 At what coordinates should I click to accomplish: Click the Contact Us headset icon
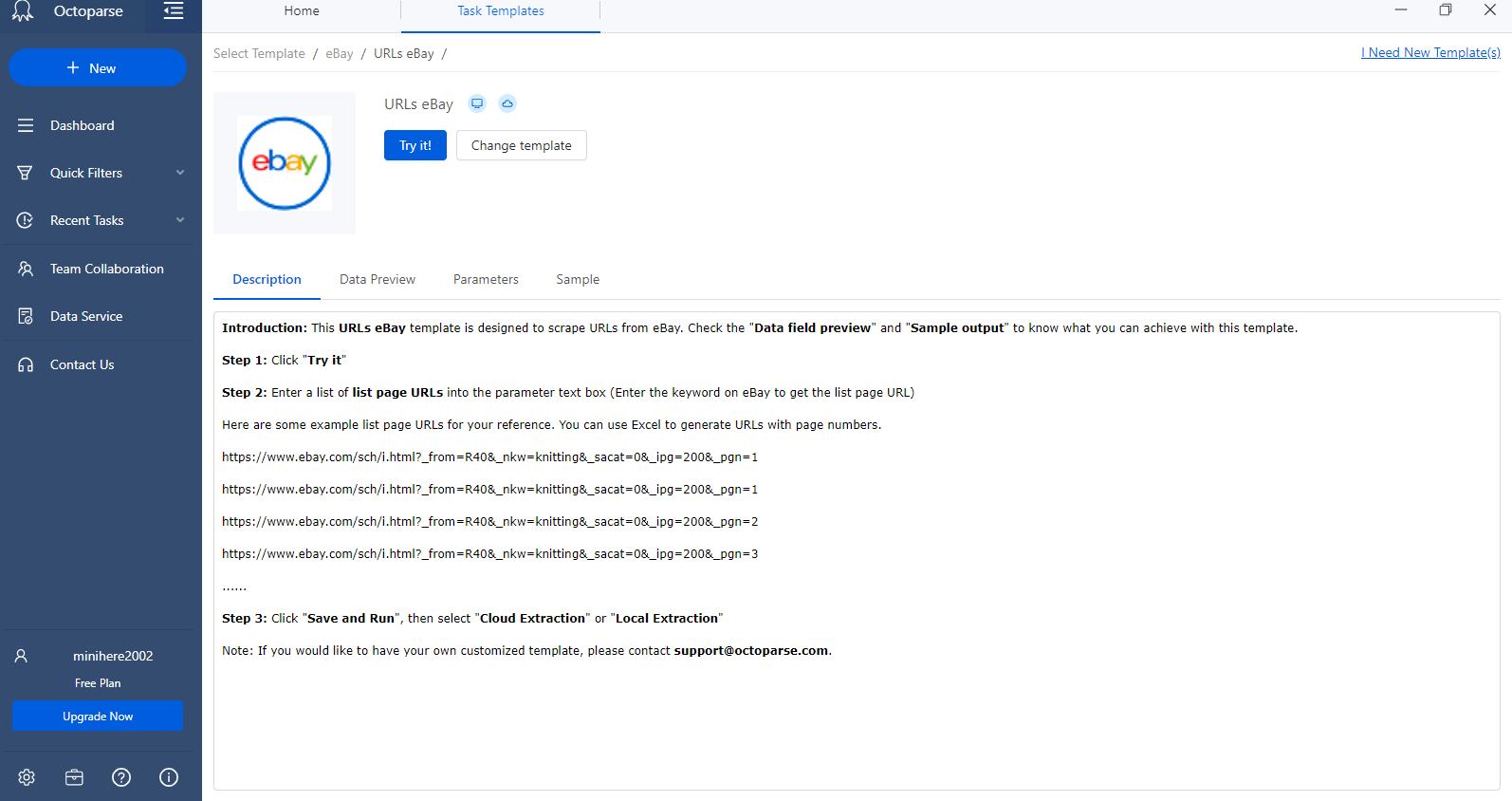tap(26, 364)
